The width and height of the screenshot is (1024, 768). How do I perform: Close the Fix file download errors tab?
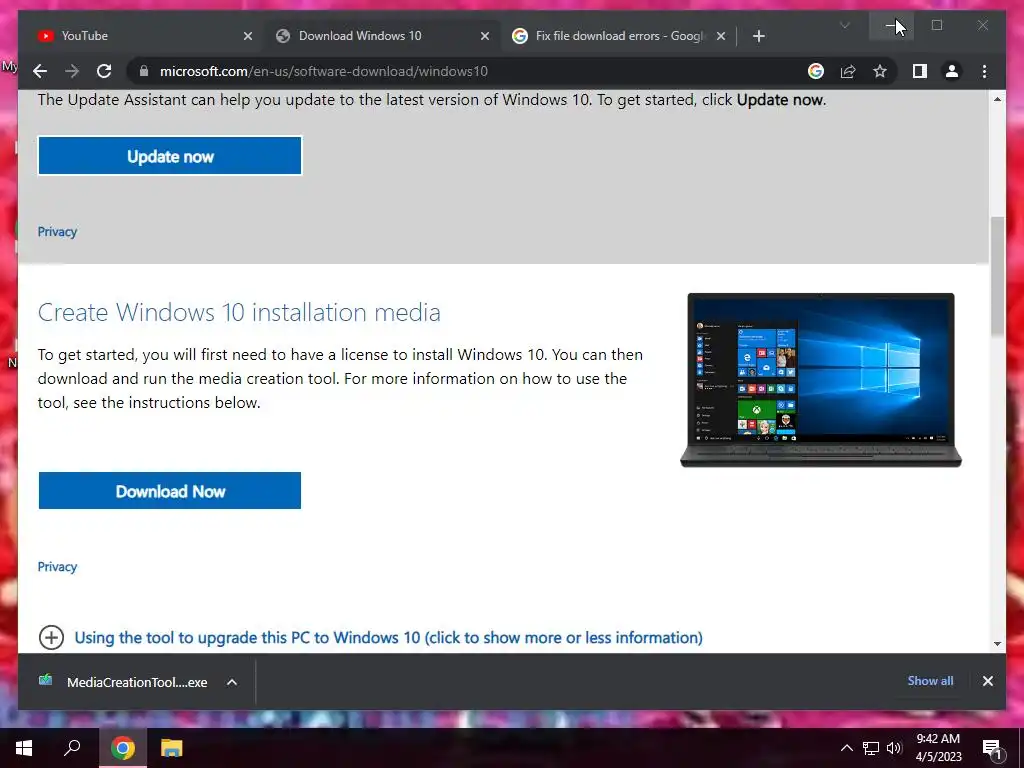721,36
